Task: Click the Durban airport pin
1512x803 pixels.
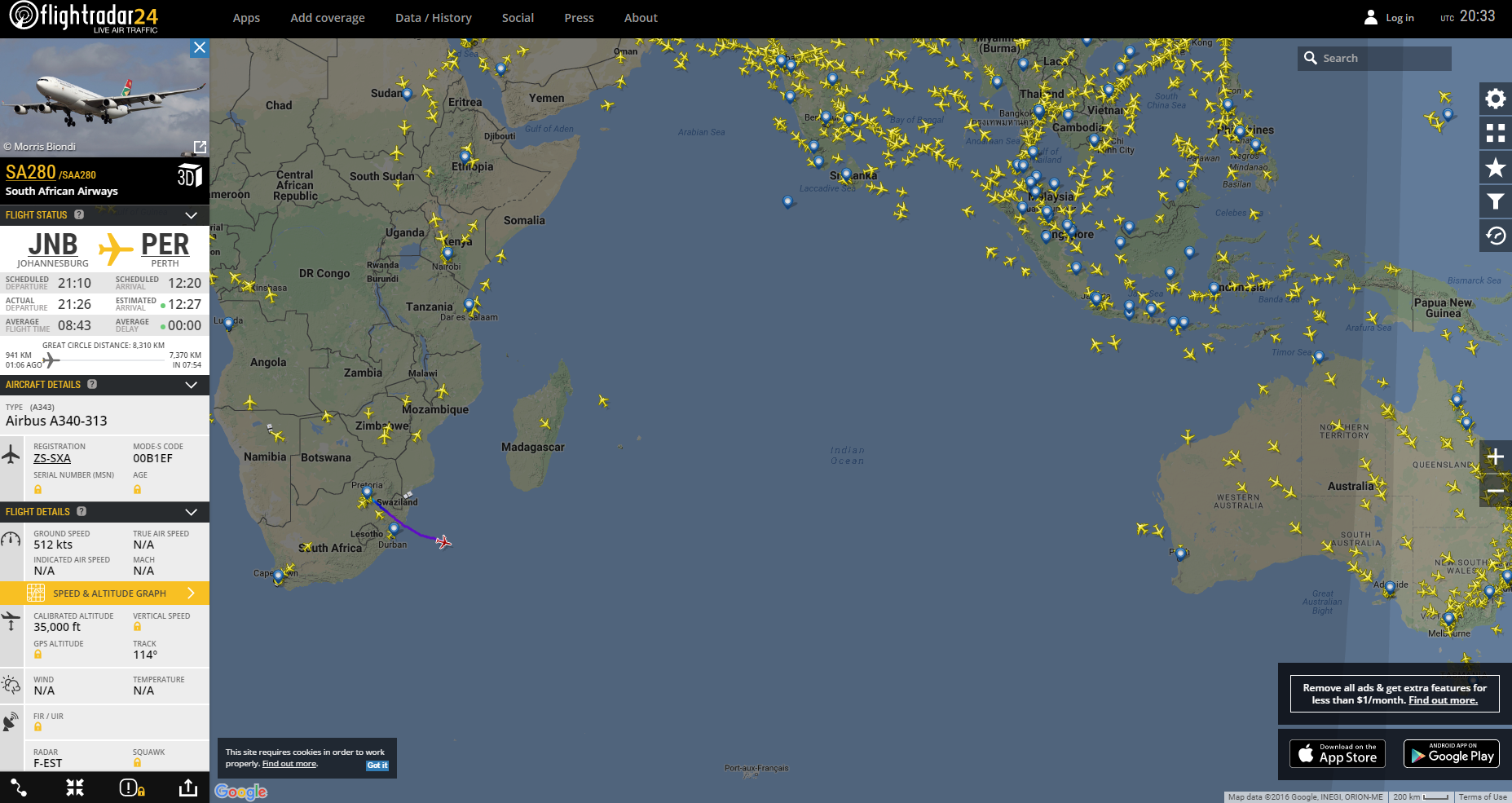Action: point(395,529)
